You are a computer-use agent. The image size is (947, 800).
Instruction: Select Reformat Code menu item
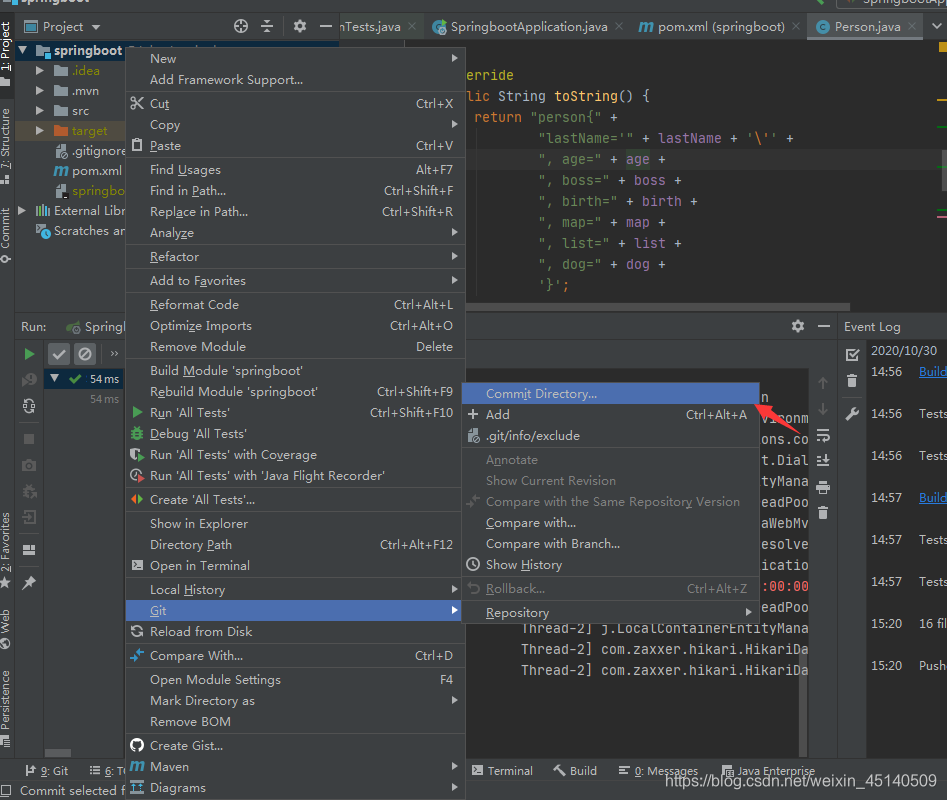point(295,305)
